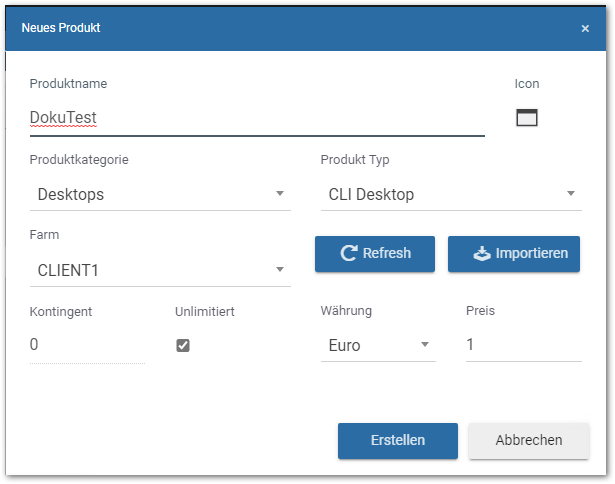Close the Neues Produkt dialog
The image size is (615, 484).
(x=585, y=29)
